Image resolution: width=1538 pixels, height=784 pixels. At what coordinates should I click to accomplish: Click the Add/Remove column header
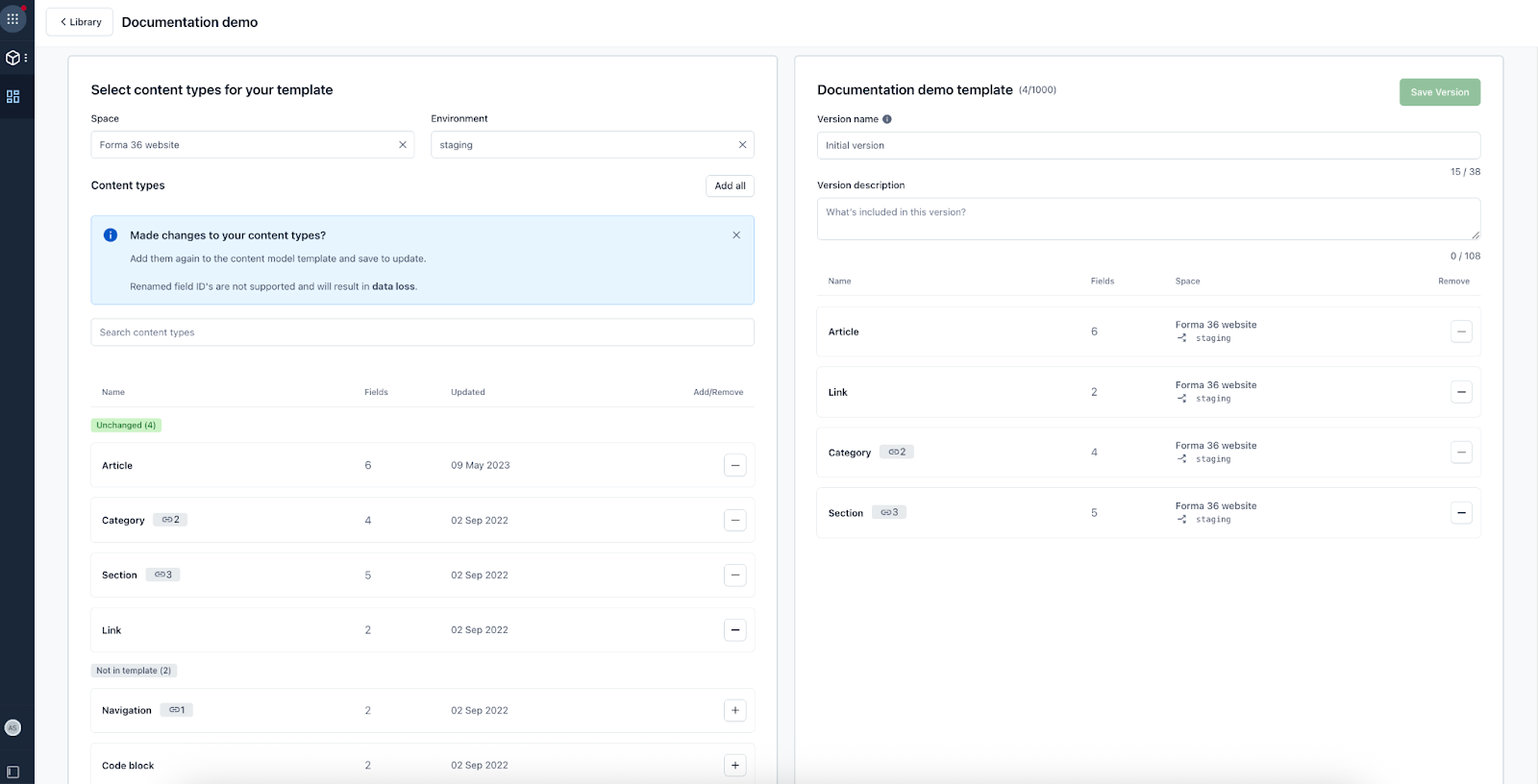point(718,392)
